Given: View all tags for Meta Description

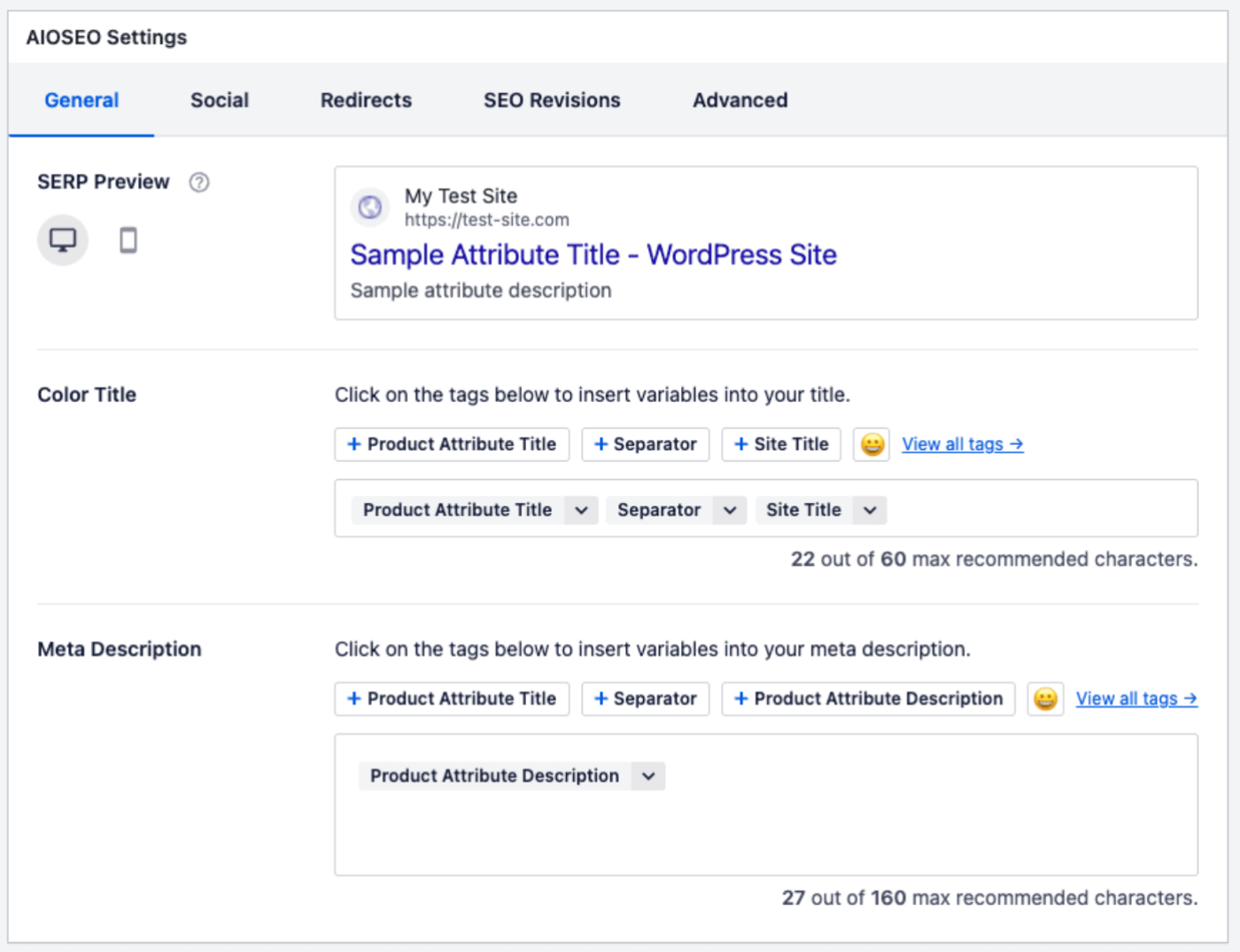Looking at the screenshot, I should tap(1136, 699).
